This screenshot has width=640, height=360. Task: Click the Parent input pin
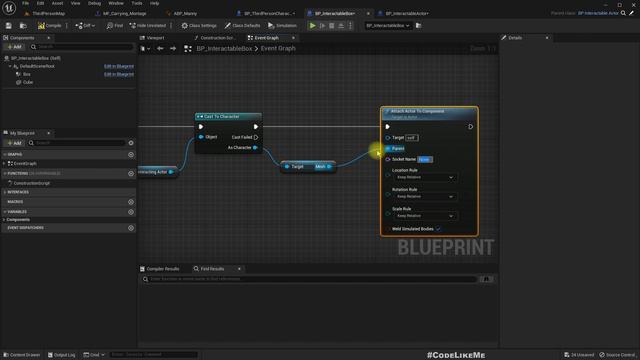pos(388,149)
